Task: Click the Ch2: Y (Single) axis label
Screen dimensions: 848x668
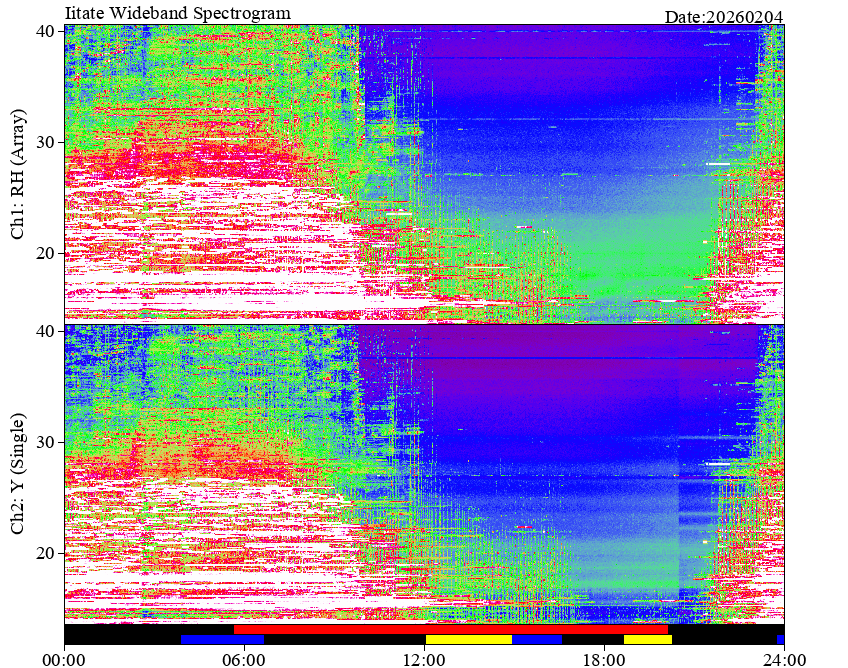Action: coord(18,473)
